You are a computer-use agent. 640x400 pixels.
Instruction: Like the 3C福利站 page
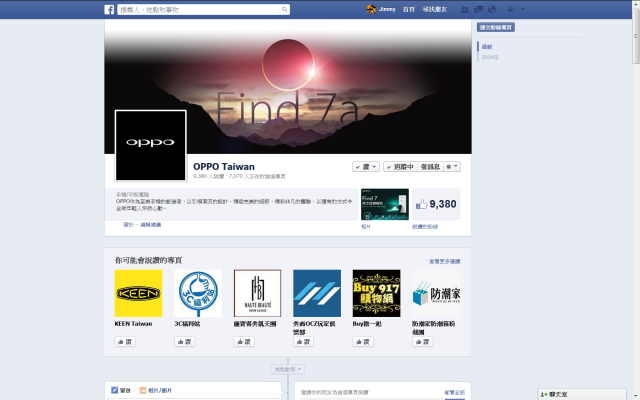click(x=184, y=342)
